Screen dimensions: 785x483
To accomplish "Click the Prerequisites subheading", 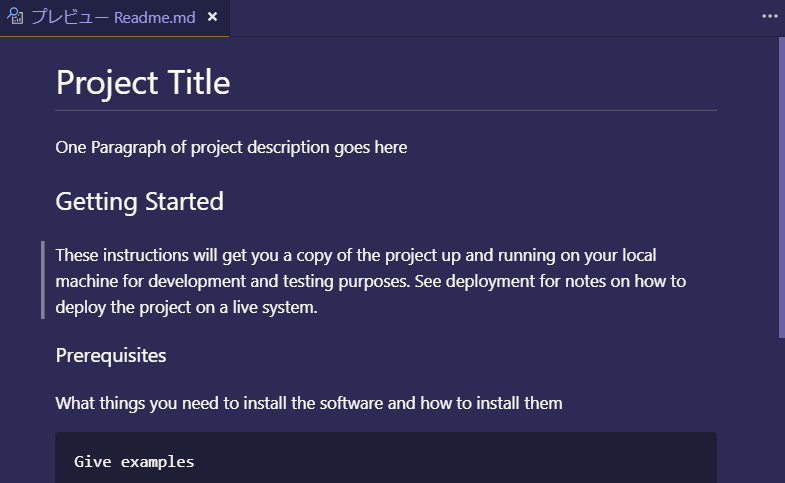I will [111, 355].
